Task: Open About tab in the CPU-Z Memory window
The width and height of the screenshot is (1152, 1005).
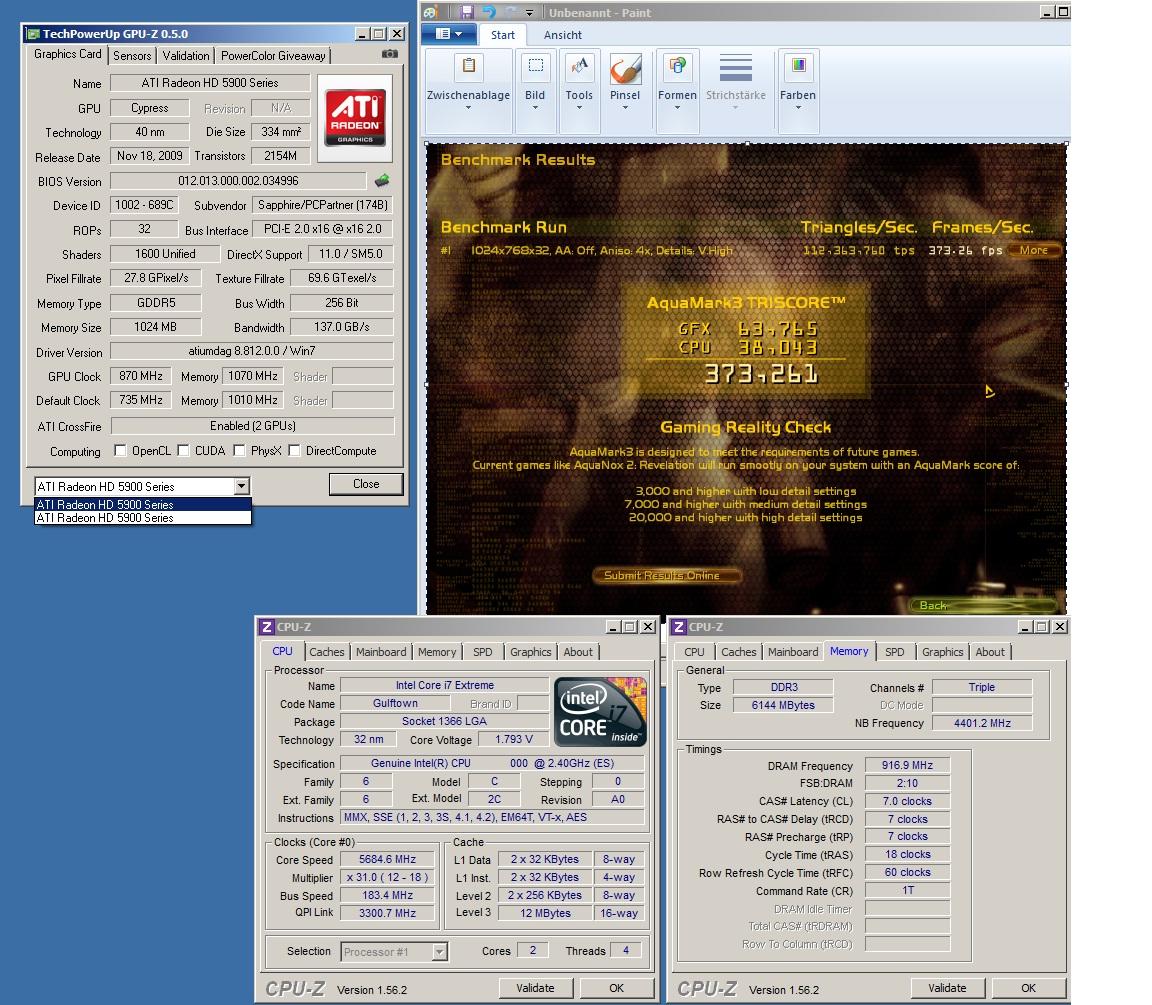Action: (x=990, y=652)
